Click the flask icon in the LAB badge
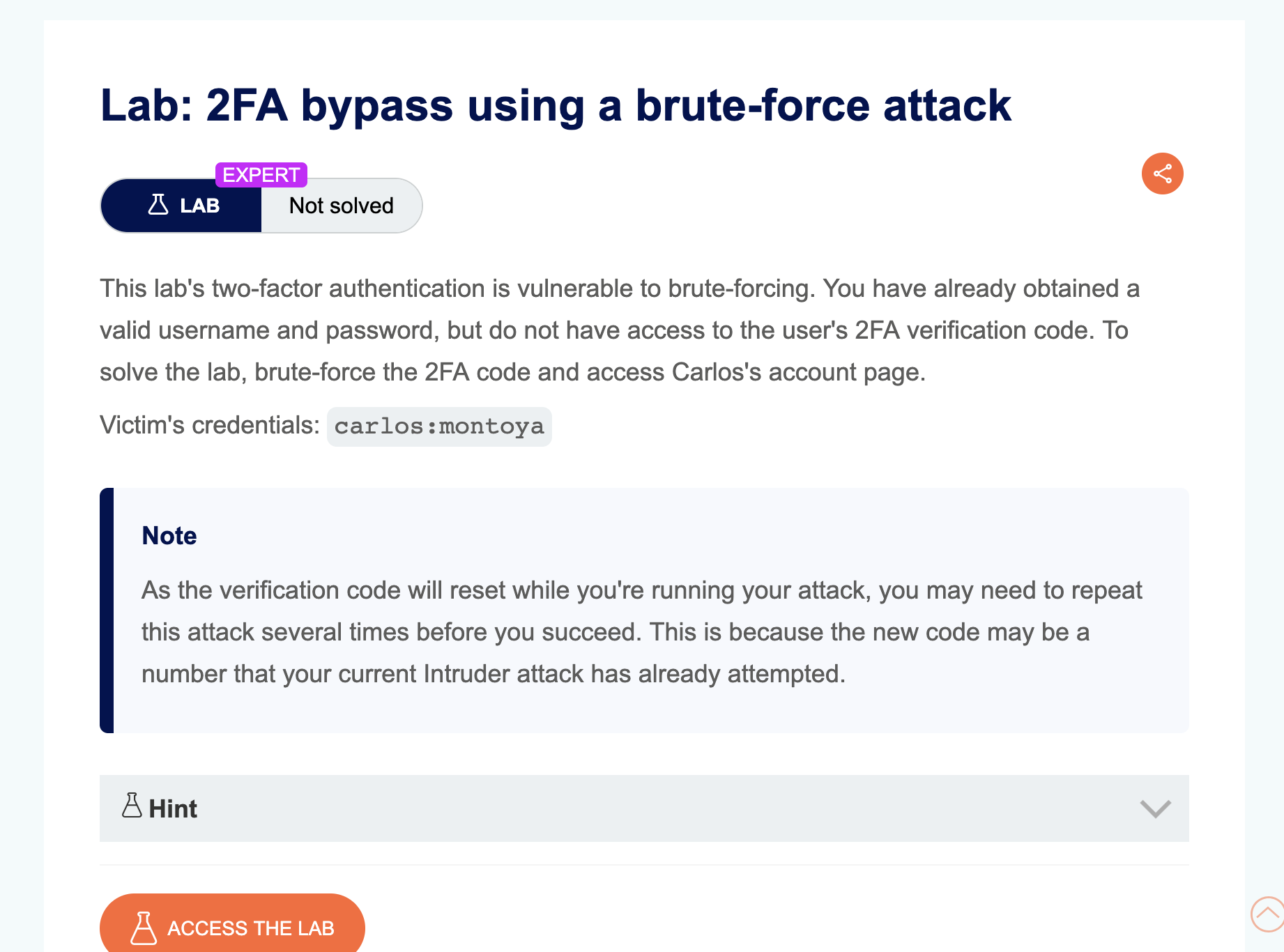The width and height of the screenshot is (1284, 952). click(158, 204)
